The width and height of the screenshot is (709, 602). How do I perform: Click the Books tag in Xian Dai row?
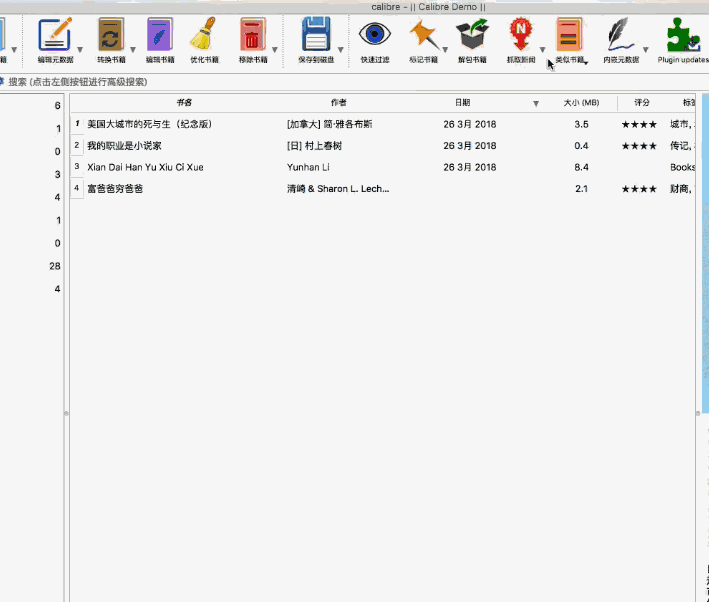[x=682, y=167]
